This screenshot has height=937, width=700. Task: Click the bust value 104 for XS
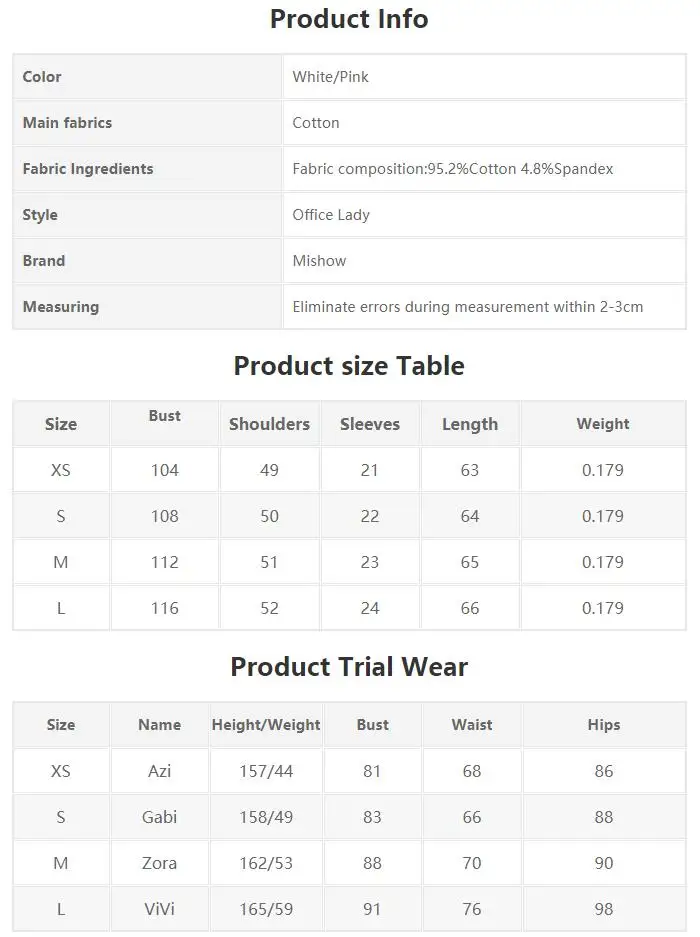165,470
